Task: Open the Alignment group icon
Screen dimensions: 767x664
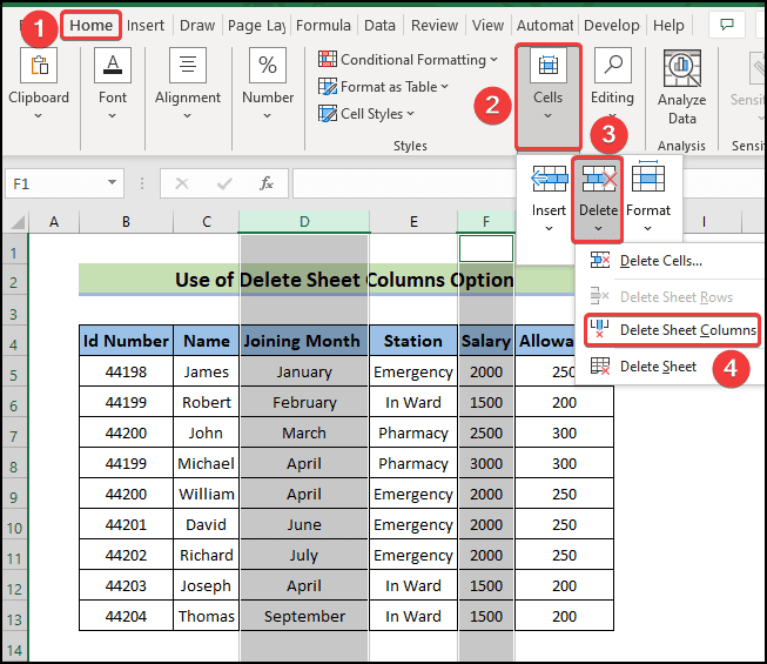Action: [x=187, y=65]
